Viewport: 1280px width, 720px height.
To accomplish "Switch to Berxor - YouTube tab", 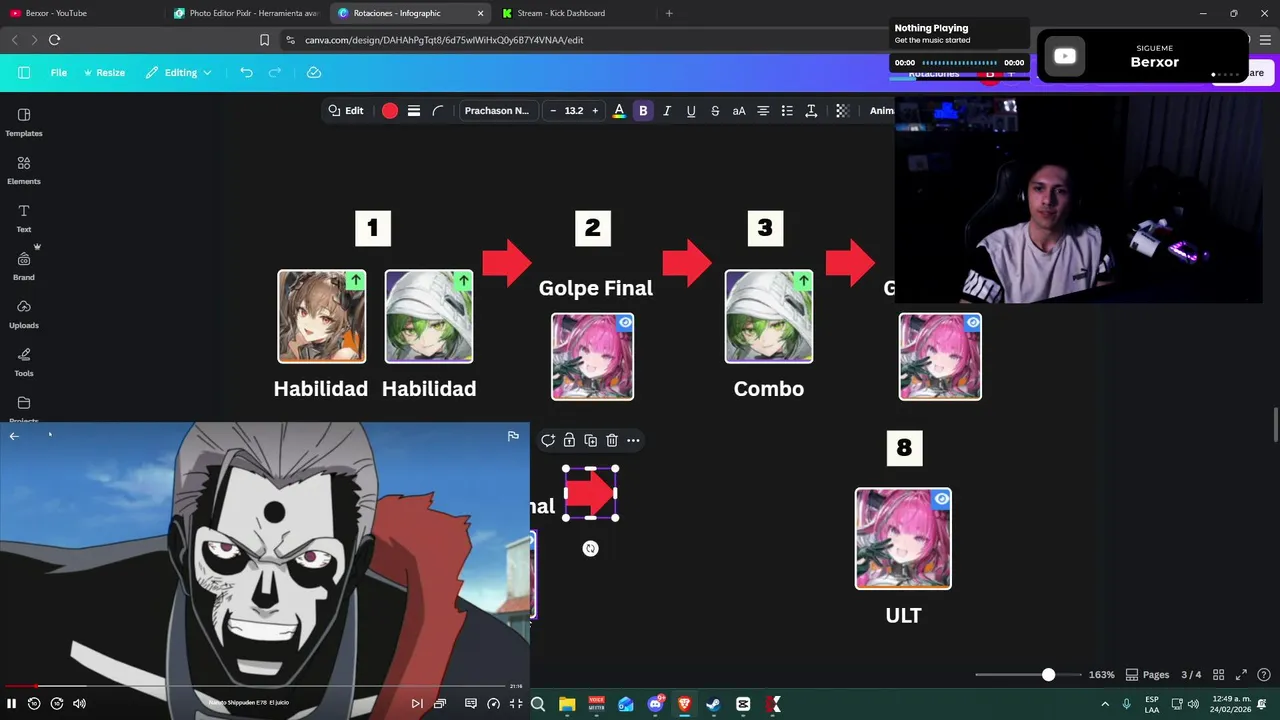I will tap(80, 13).
